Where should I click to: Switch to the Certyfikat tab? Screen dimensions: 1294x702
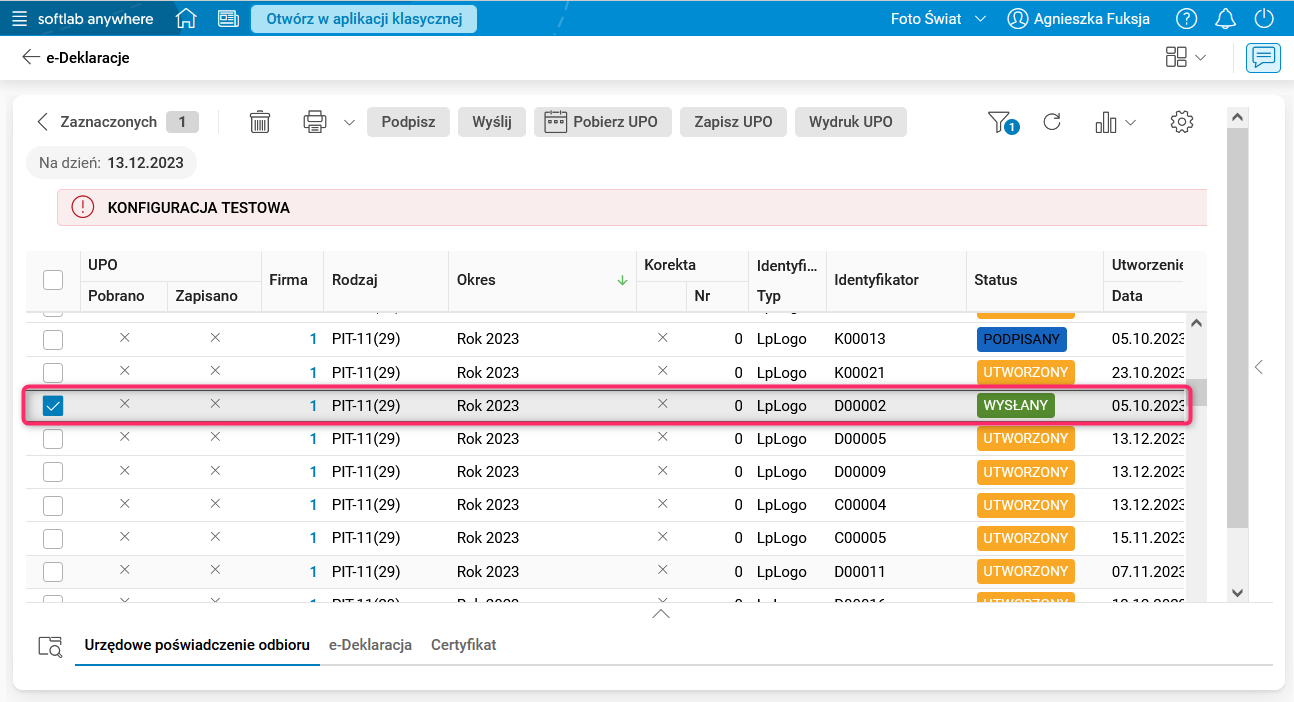(463, 645)
